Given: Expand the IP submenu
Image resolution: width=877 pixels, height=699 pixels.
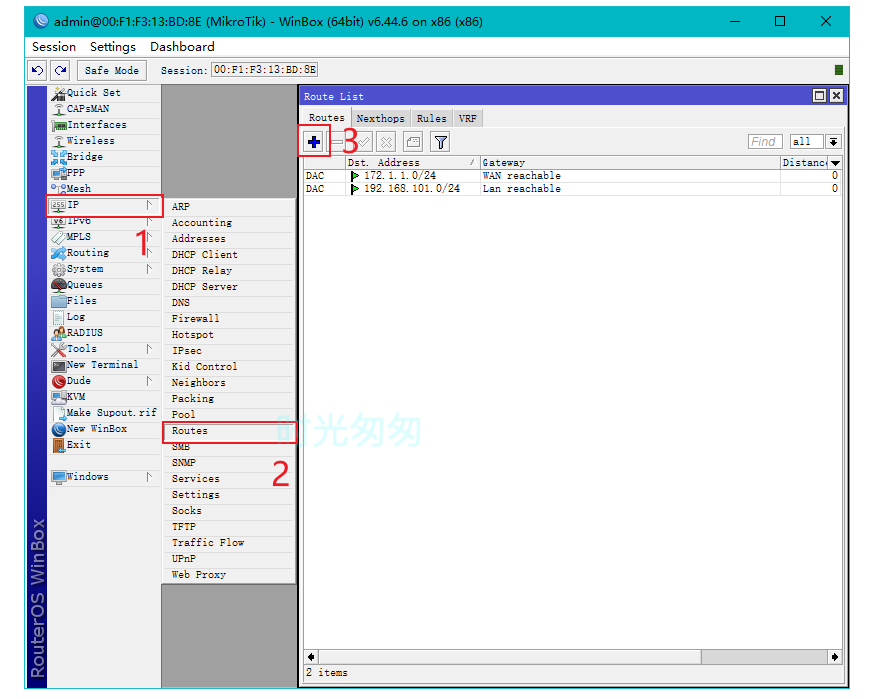Looking at the screenshot, I should (x=104, y=205).
